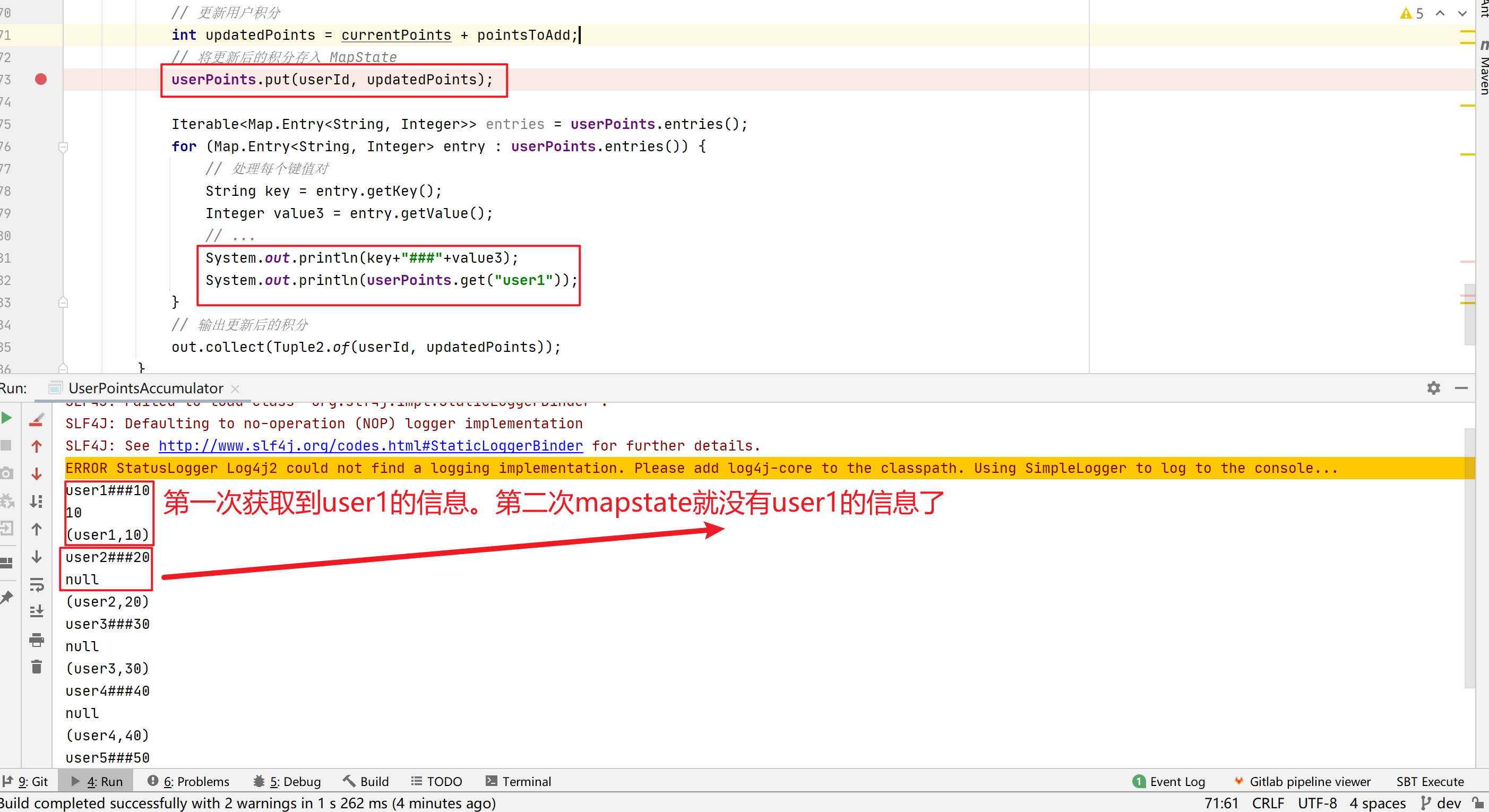Open the Event Log
The width and height of the screenshot is (1489, 812).
1169,781
